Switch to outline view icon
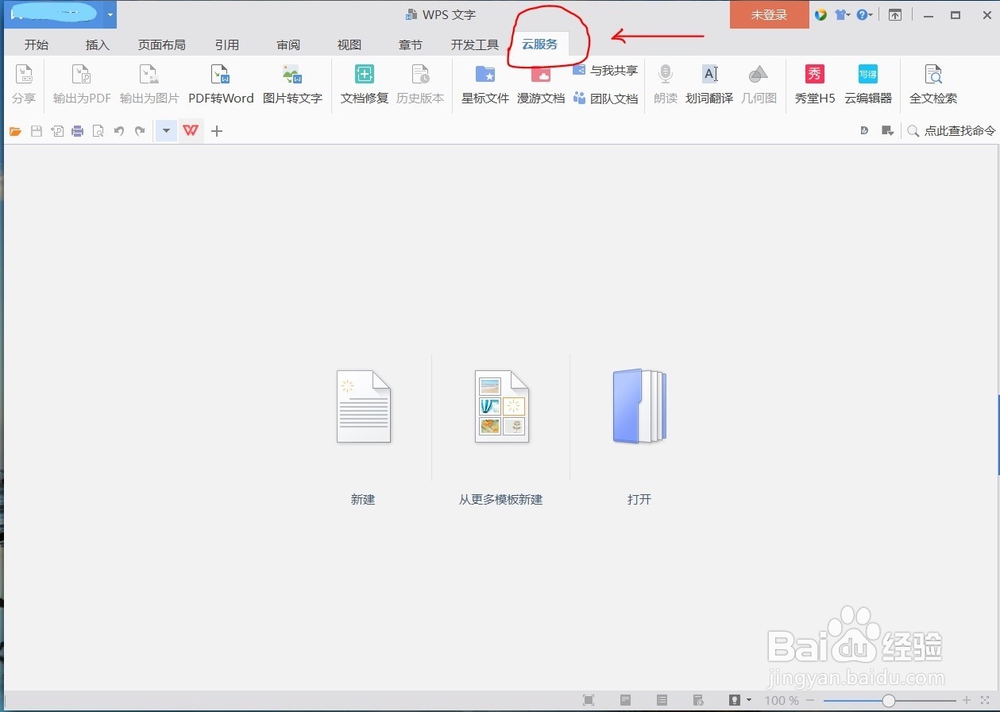This screenshot has width=1000, height=712. (662, 700)
